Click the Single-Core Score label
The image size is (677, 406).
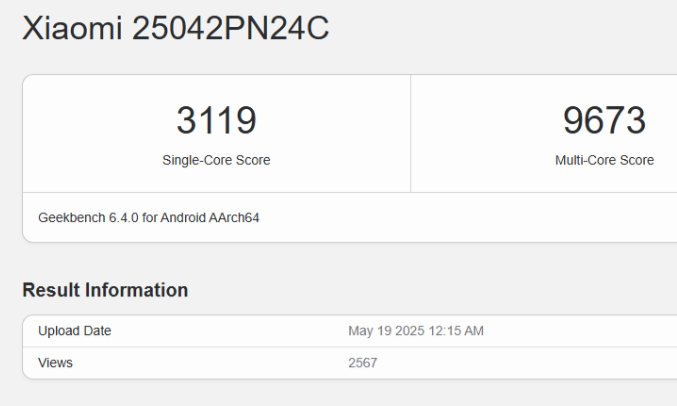(216, 160)
